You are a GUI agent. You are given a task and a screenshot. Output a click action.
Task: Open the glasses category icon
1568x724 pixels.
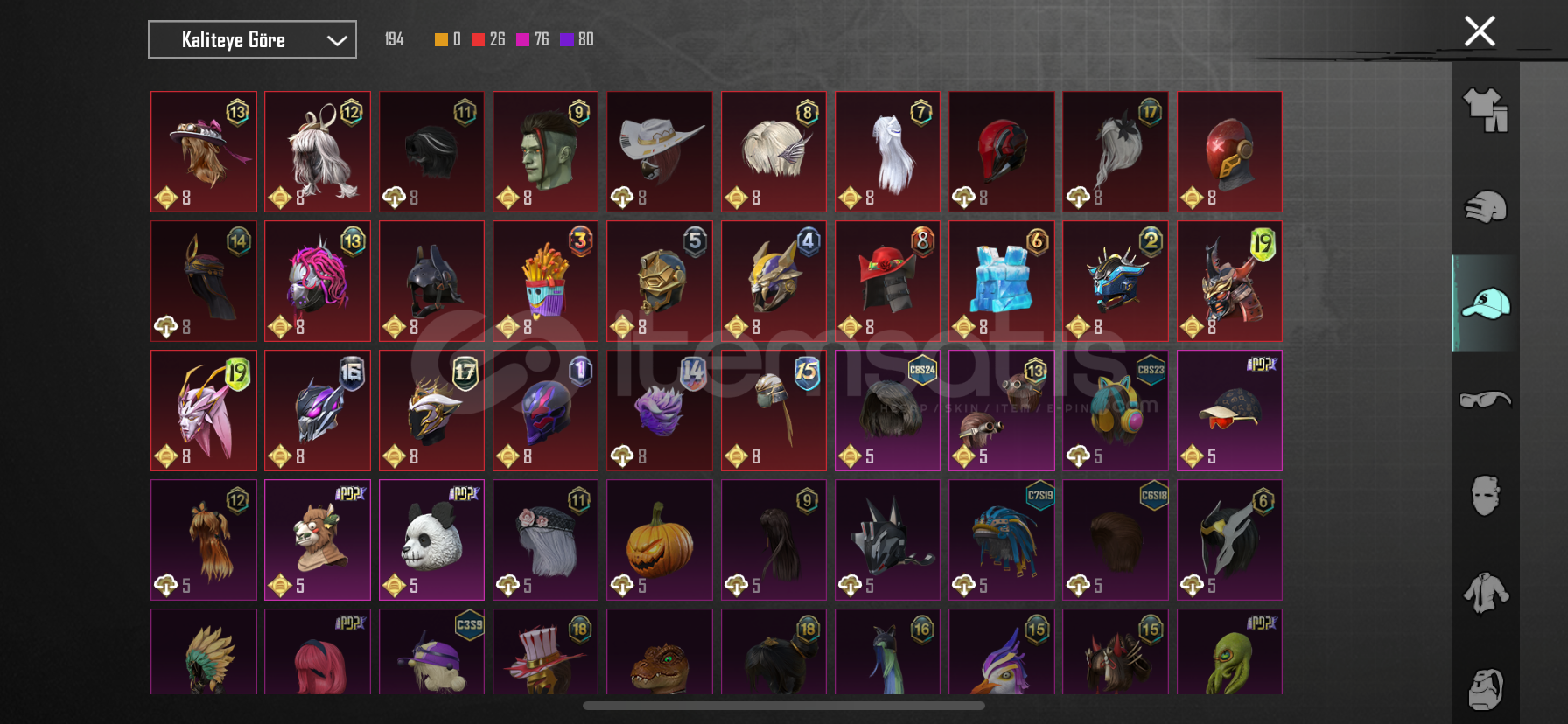coord(1486,400)
